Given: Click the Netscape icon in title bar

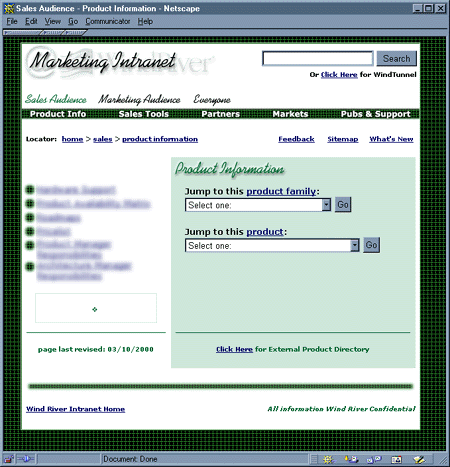Looking at the screenshot, I should click(9, 8).
